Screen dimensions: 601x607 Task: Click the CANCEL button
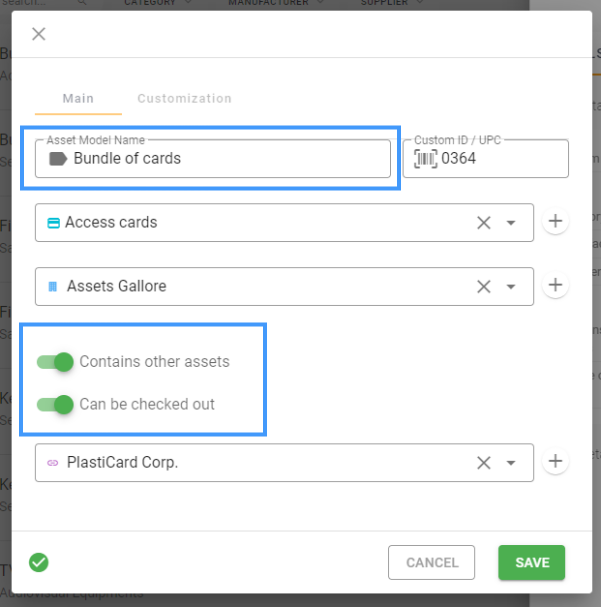click(431, 562)
